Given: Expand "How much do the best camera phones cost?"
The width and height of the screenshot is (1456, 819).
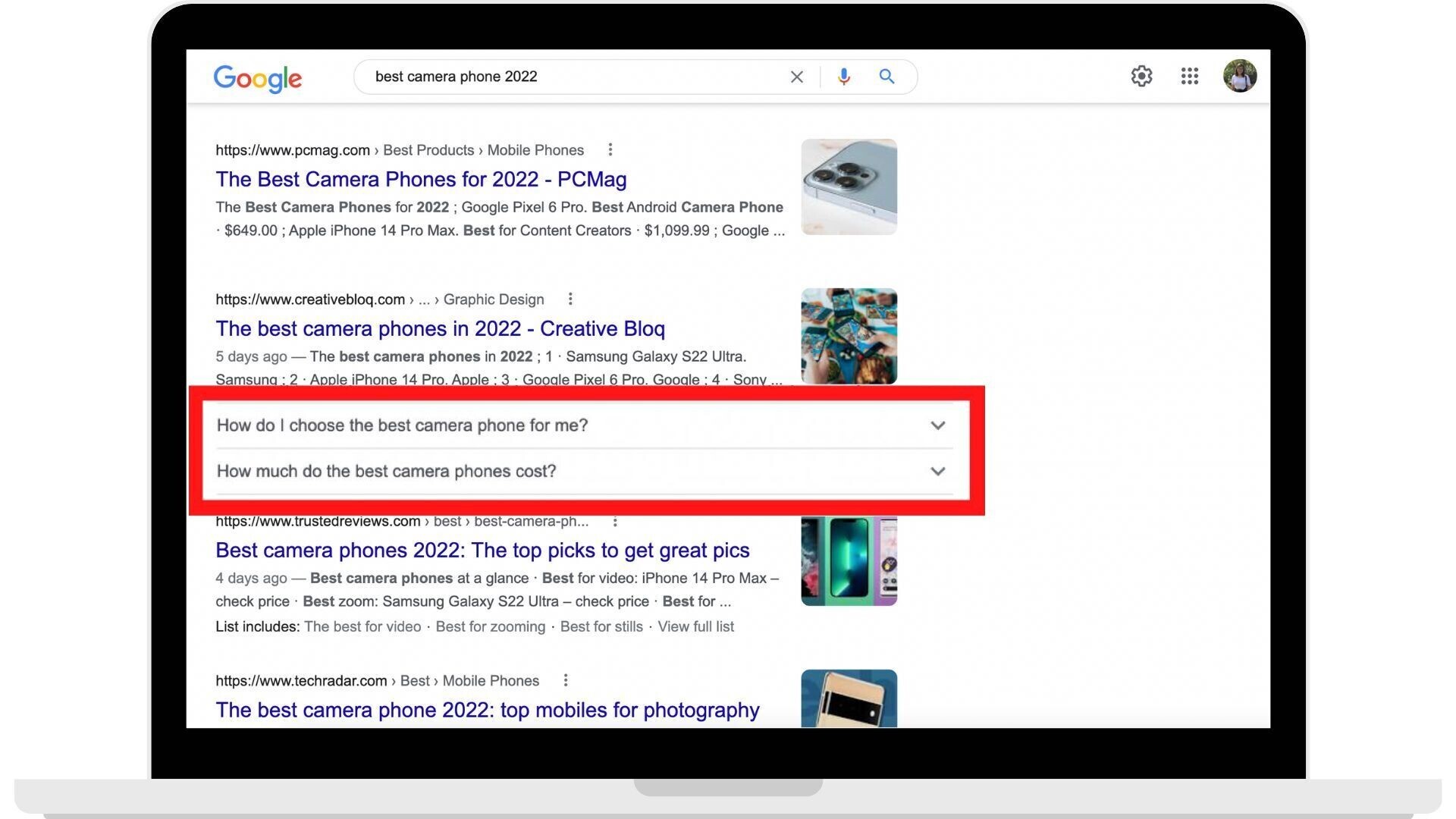Looking at the screenshot, I should (x=584, y=472).
